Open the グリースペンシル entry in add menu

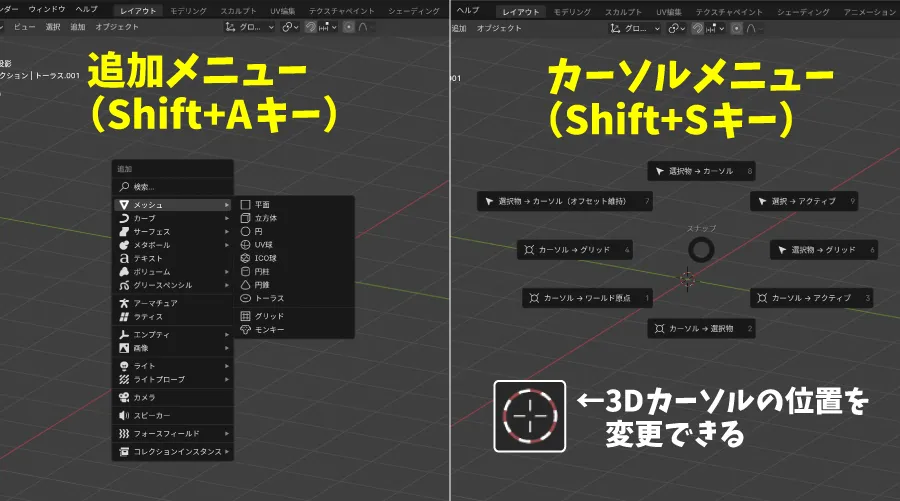173,285
